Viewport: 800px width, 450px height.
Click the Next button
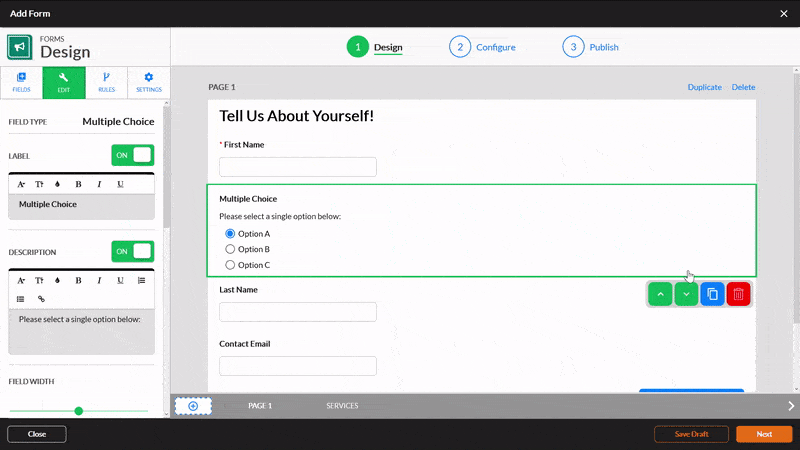(764, 434)
